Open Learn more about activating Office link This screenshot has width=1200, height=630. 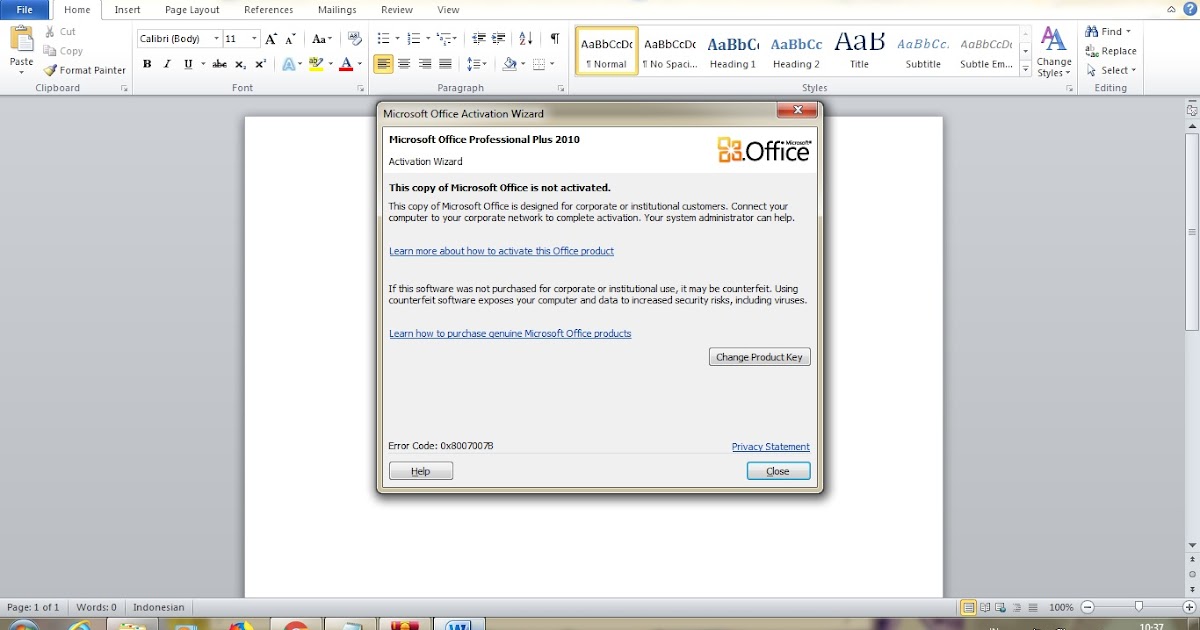[x=501, y=251]
